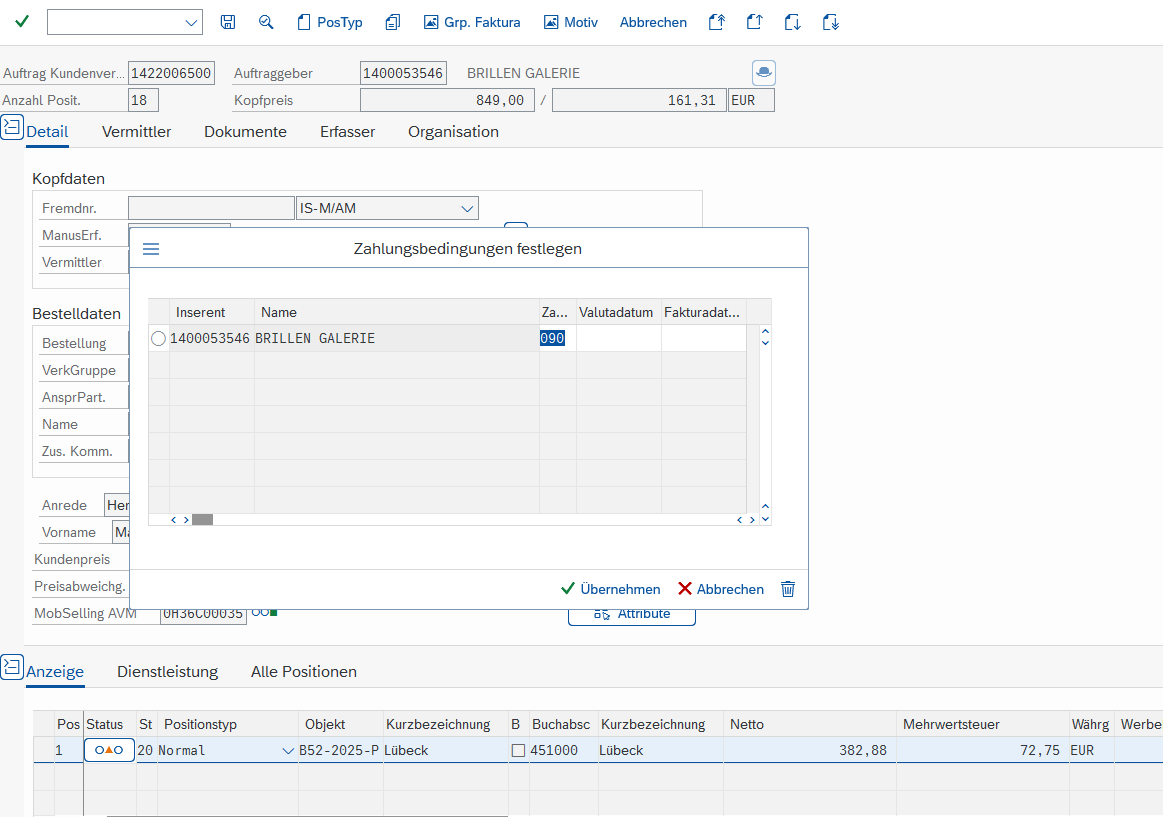Click Abbrechen in the top toolbar
This screenshot has width=1163, height=817.
[653, 22]
